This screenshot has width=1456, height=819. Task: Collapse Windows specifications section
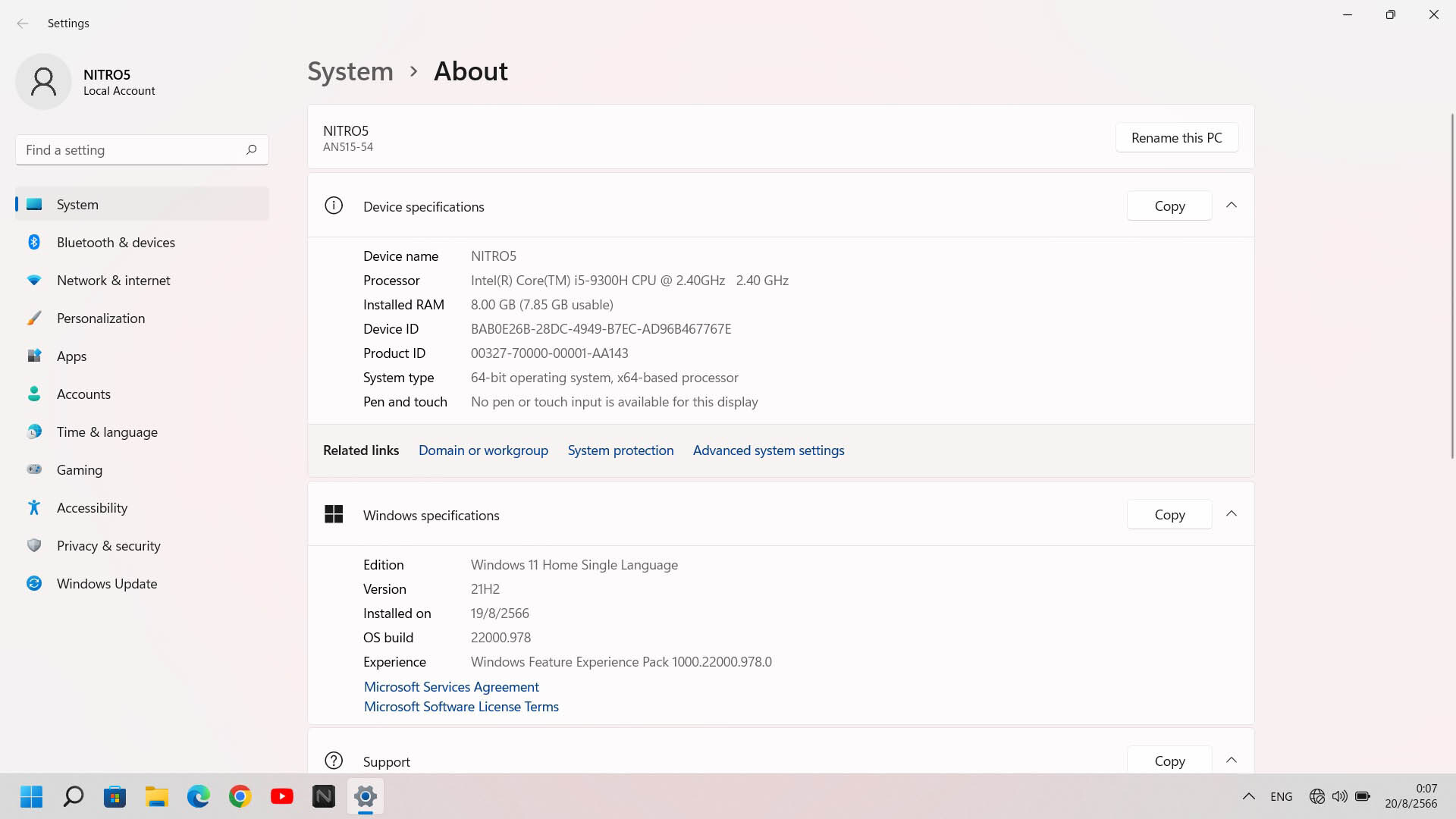[1232, 514]
